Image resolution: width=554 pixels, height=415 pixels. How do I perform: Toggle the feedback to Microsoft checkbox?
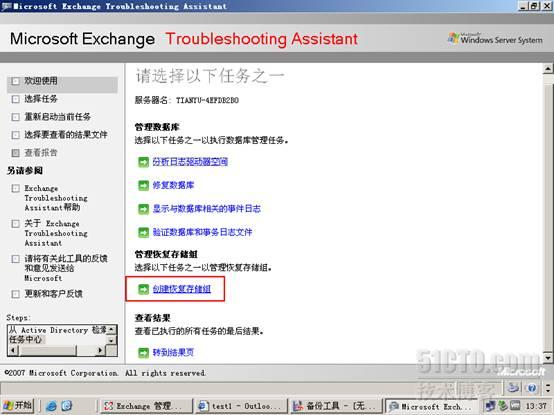coord(15,259)
